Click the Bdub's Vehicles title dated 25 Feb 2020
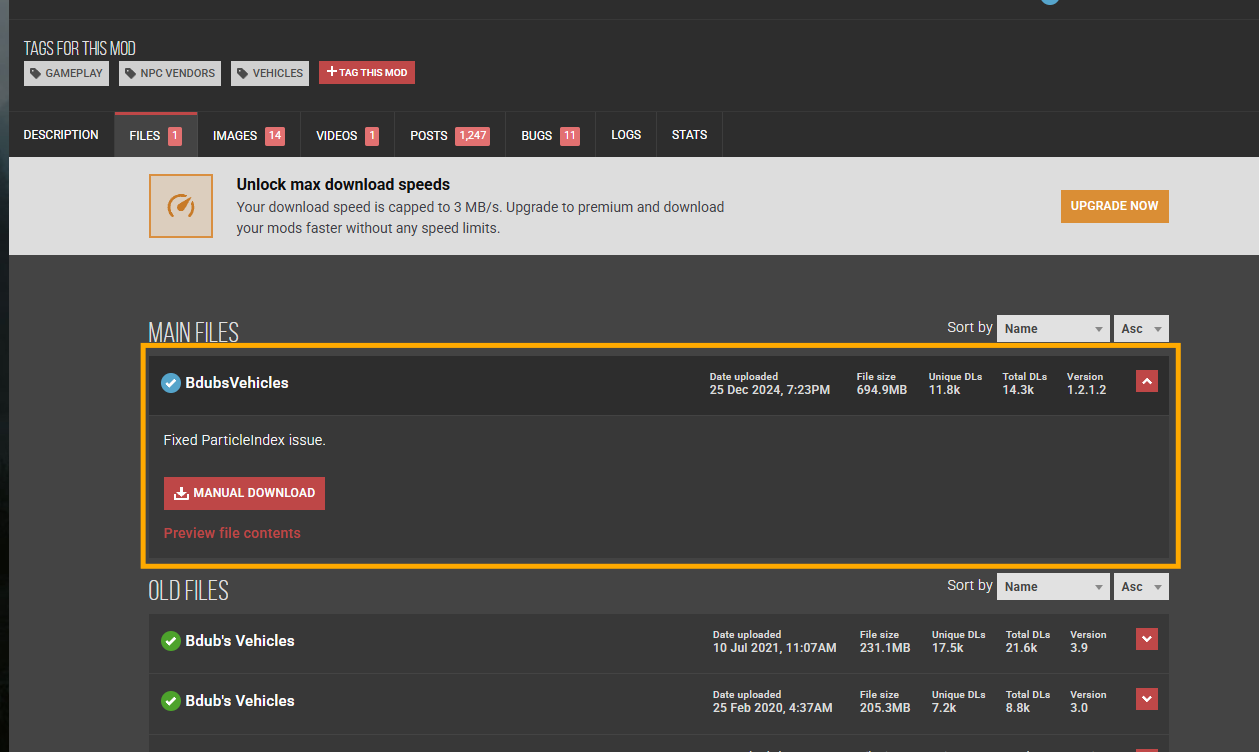Screen dimensions: 1259x752 point(240,701)
